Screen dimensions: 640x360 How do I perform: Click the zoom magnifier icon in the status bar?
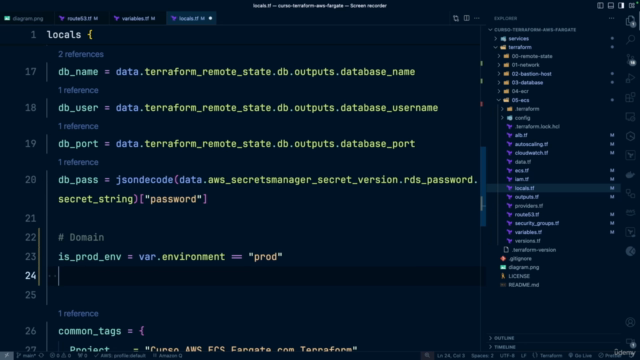click(x=427, y=356)
